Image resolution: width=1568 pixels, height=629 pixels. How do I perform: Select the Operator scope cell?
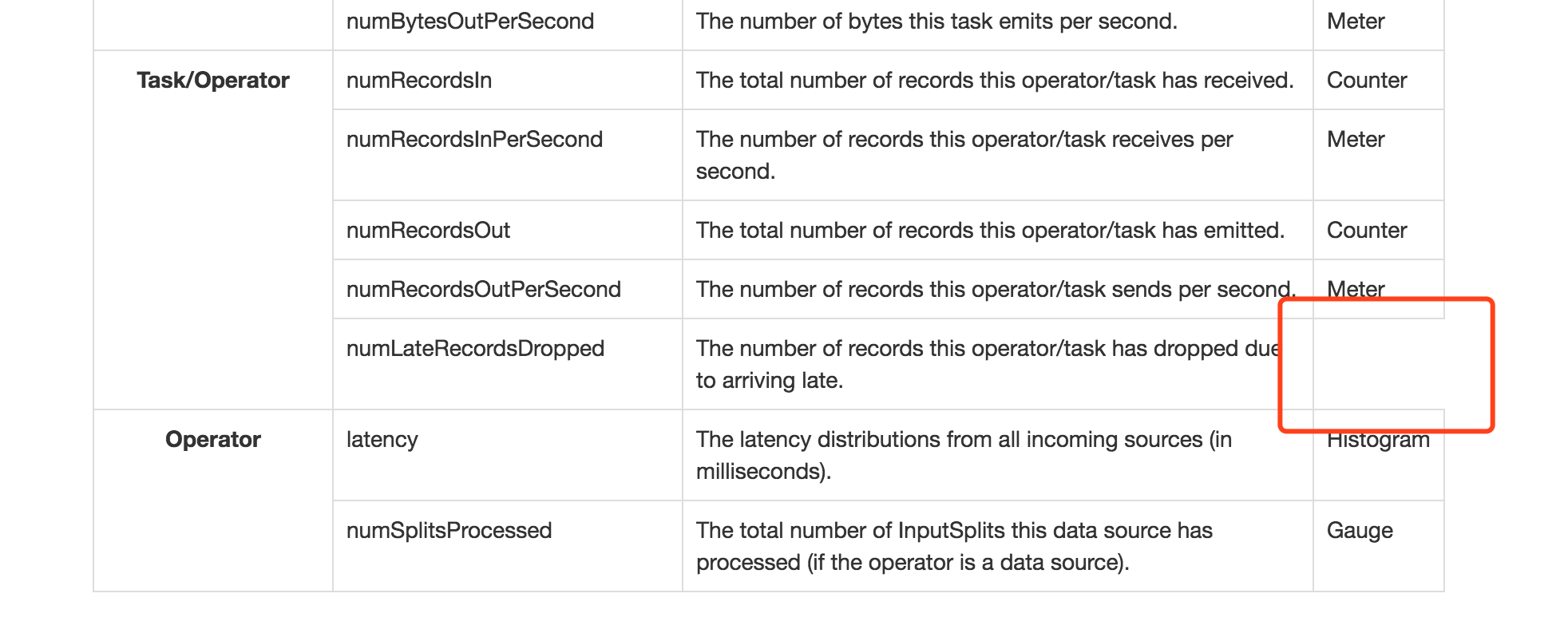[x=213, y=500]
